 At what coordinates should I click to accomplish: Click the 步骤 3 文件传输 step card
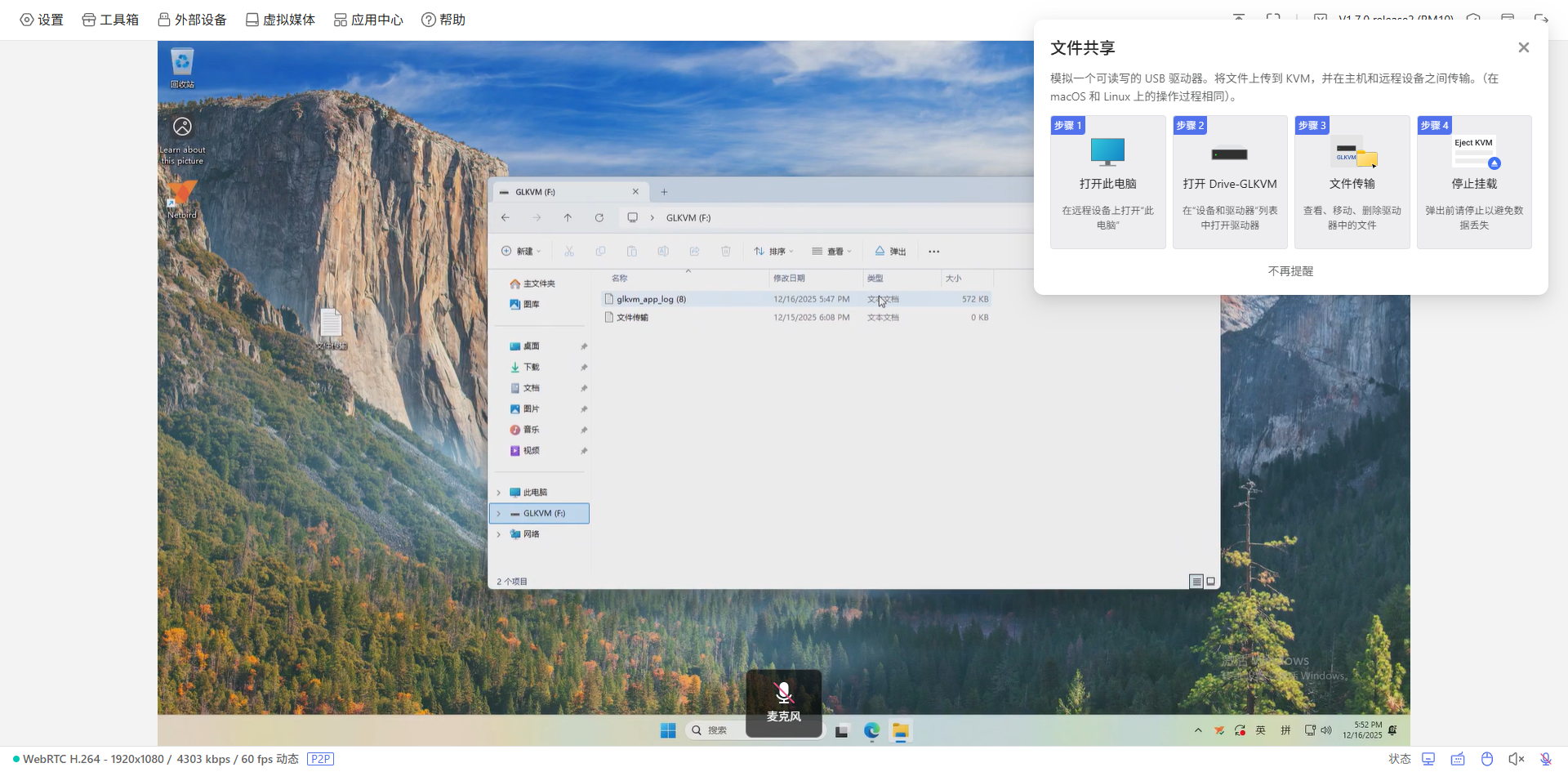pos(1352,182)
